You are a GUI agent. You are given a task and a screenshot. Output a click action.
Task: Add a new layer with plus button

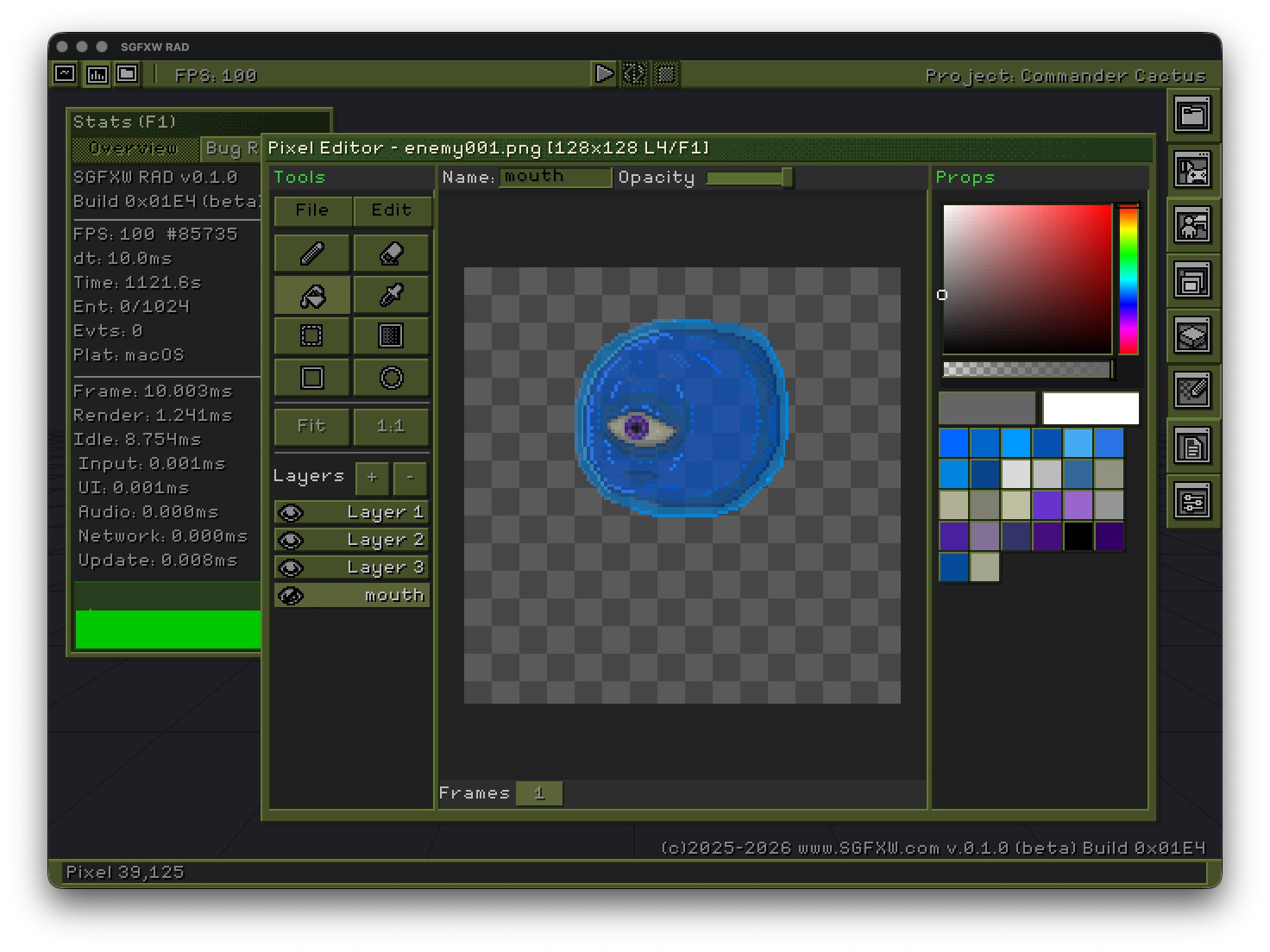pos(372,477)
